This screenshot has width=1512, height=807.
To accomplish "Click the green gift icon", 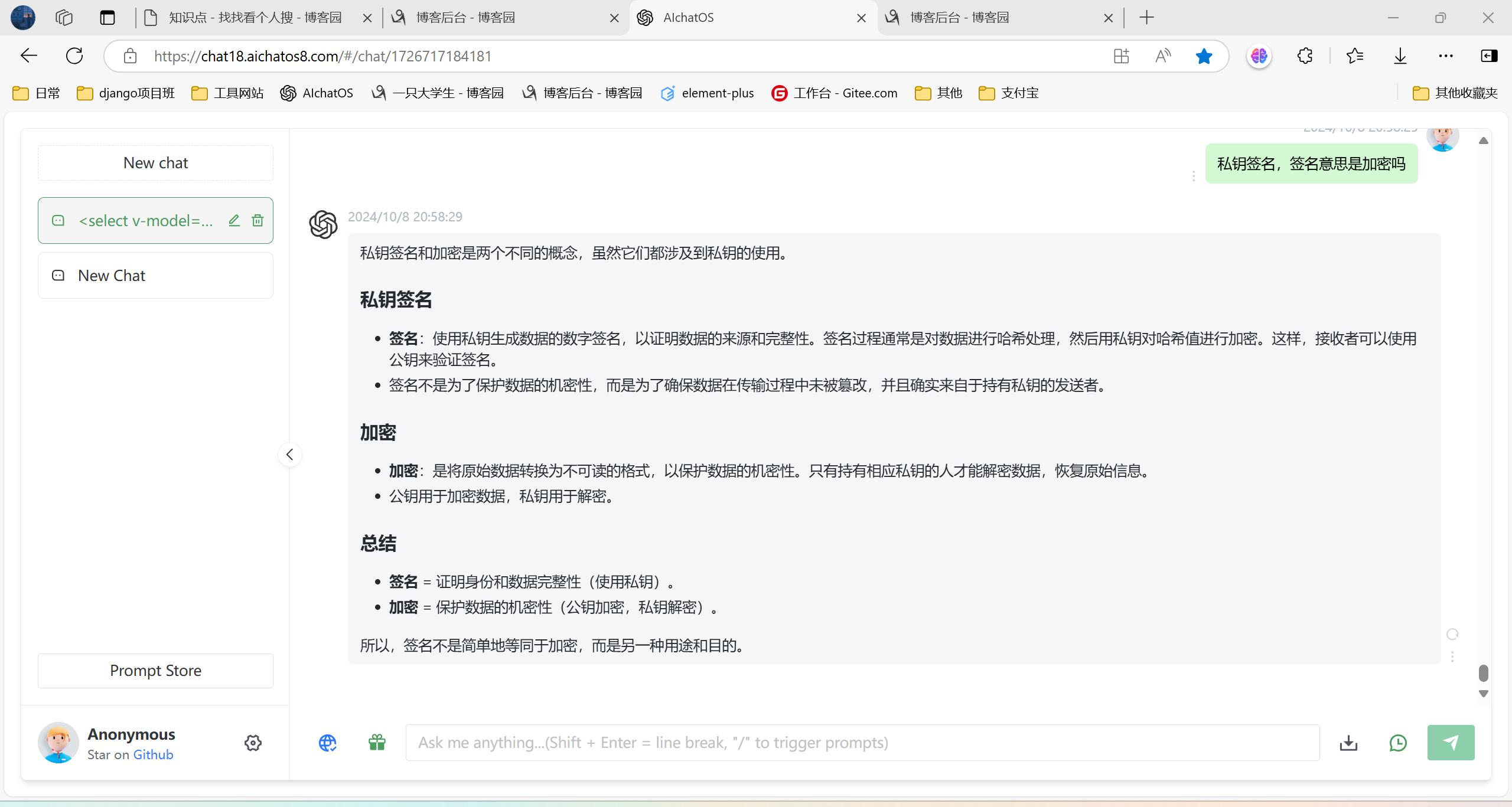I will 377,742.
